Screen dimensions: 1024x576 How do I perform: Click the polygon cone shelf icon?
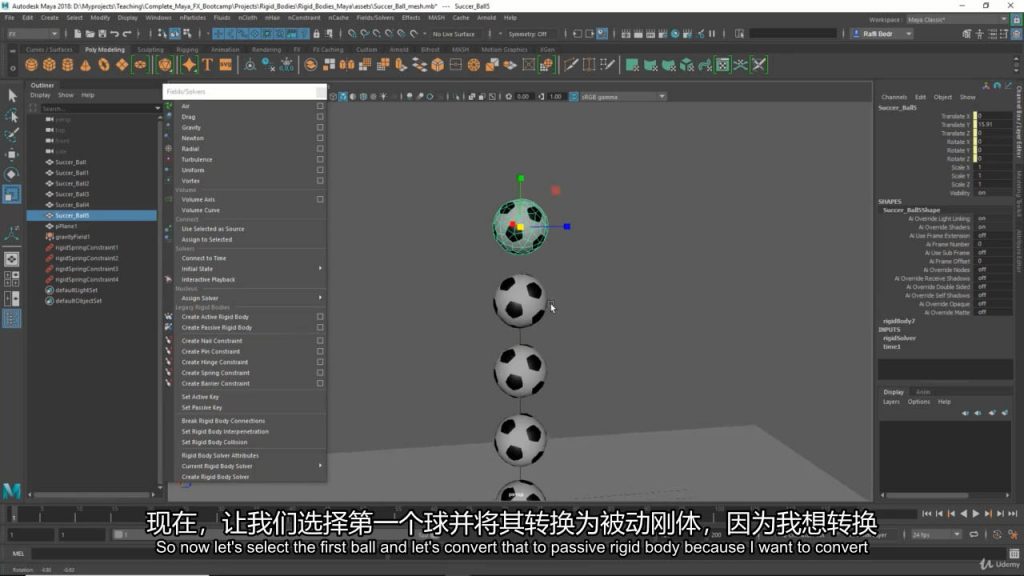point(86,65)
